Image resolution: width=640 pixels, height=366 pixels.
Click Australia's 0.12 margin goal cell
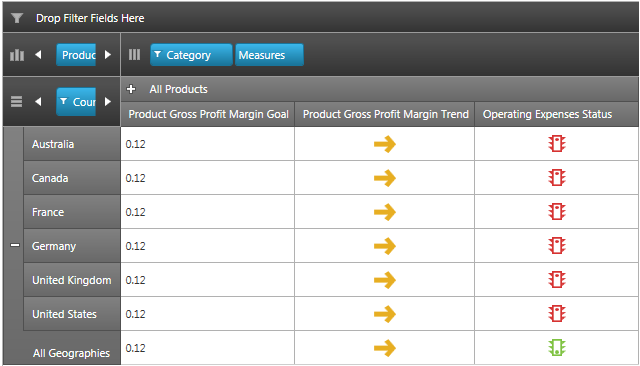pyautogui.click(x=207, y=144)
